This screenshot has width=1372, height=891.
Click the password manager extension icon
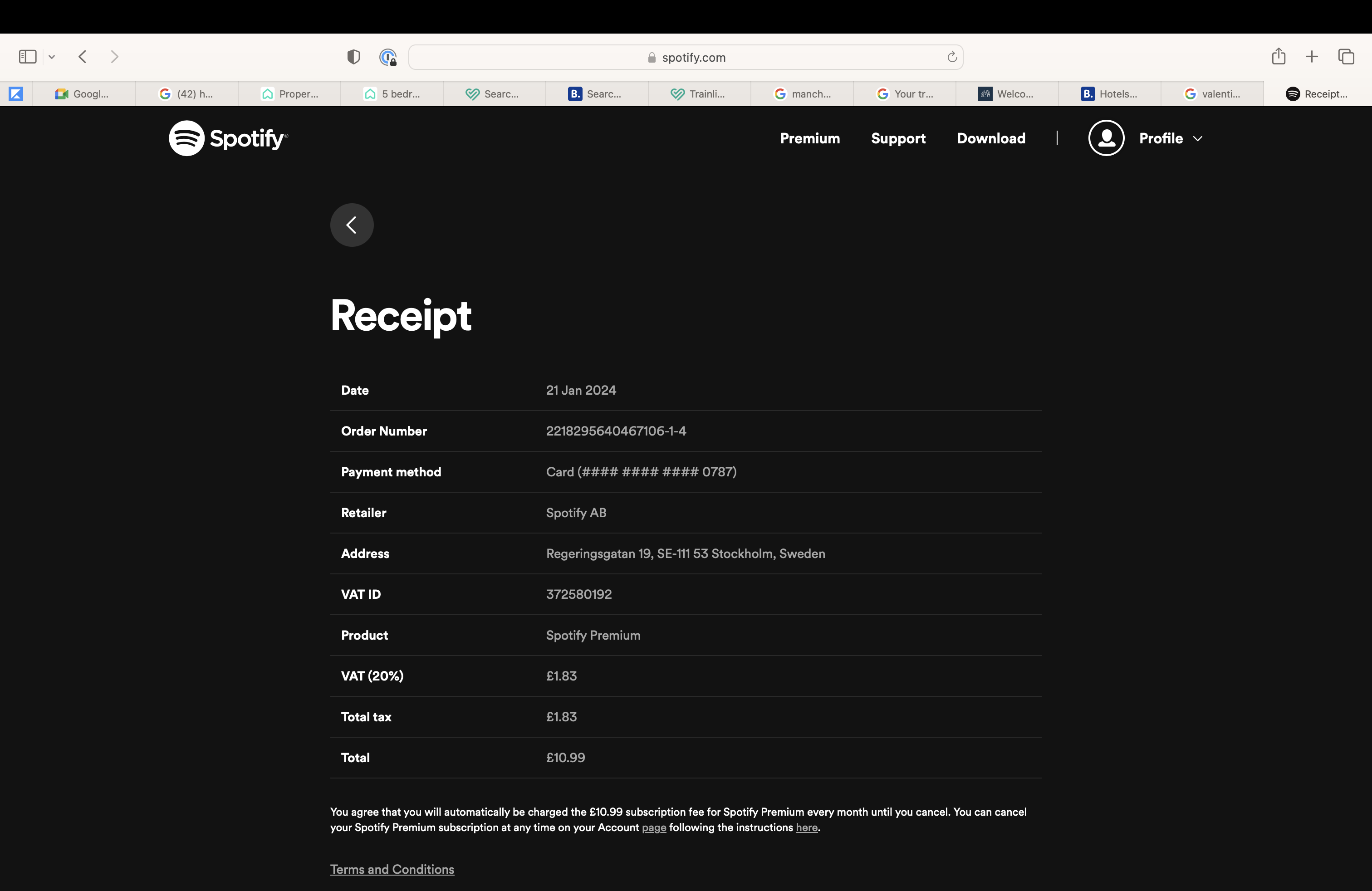pos(388,57)
